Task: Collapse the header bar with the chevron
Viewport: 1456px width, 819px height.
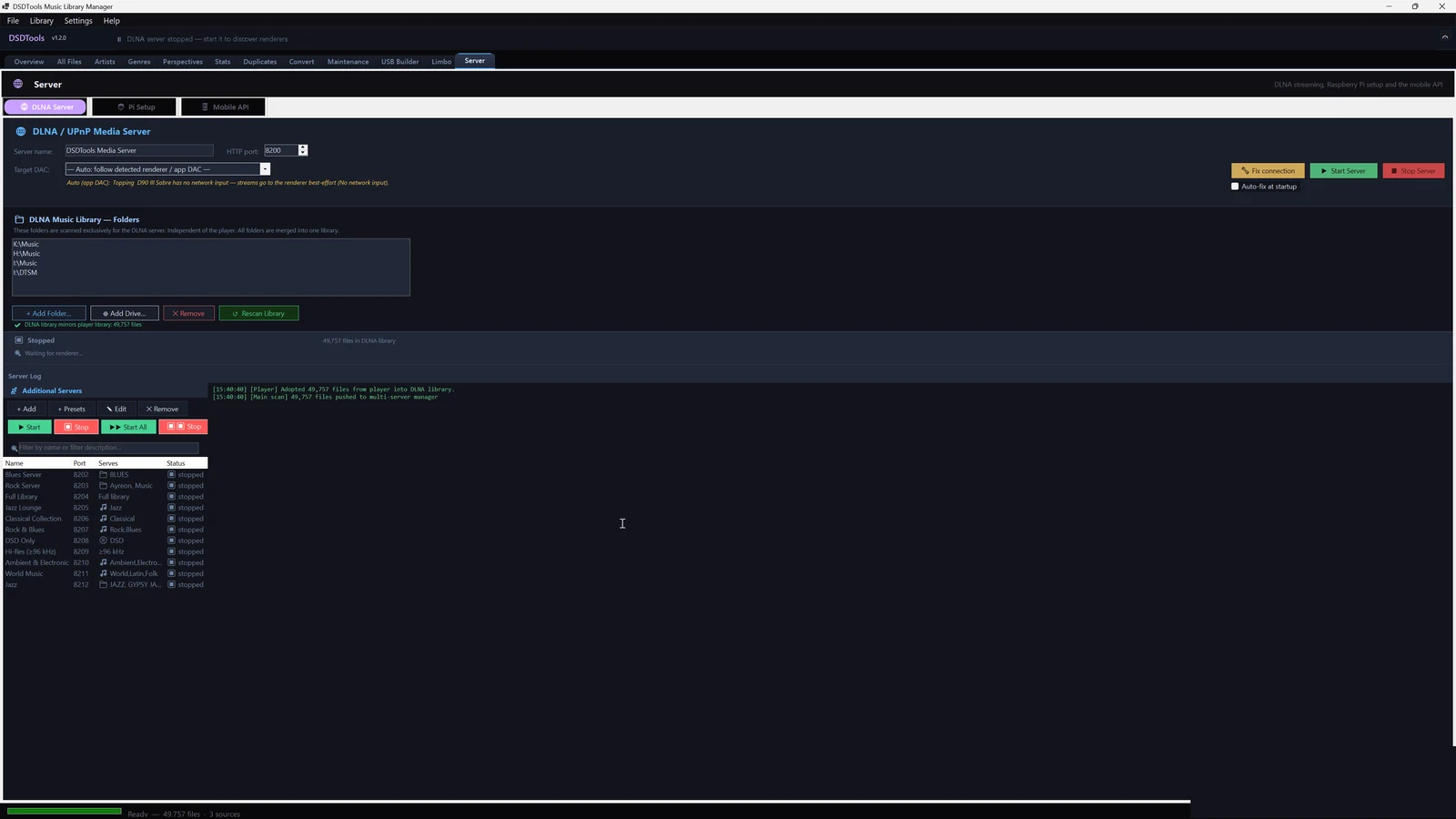Action: pyautogui.click(x=1444, y=37)
